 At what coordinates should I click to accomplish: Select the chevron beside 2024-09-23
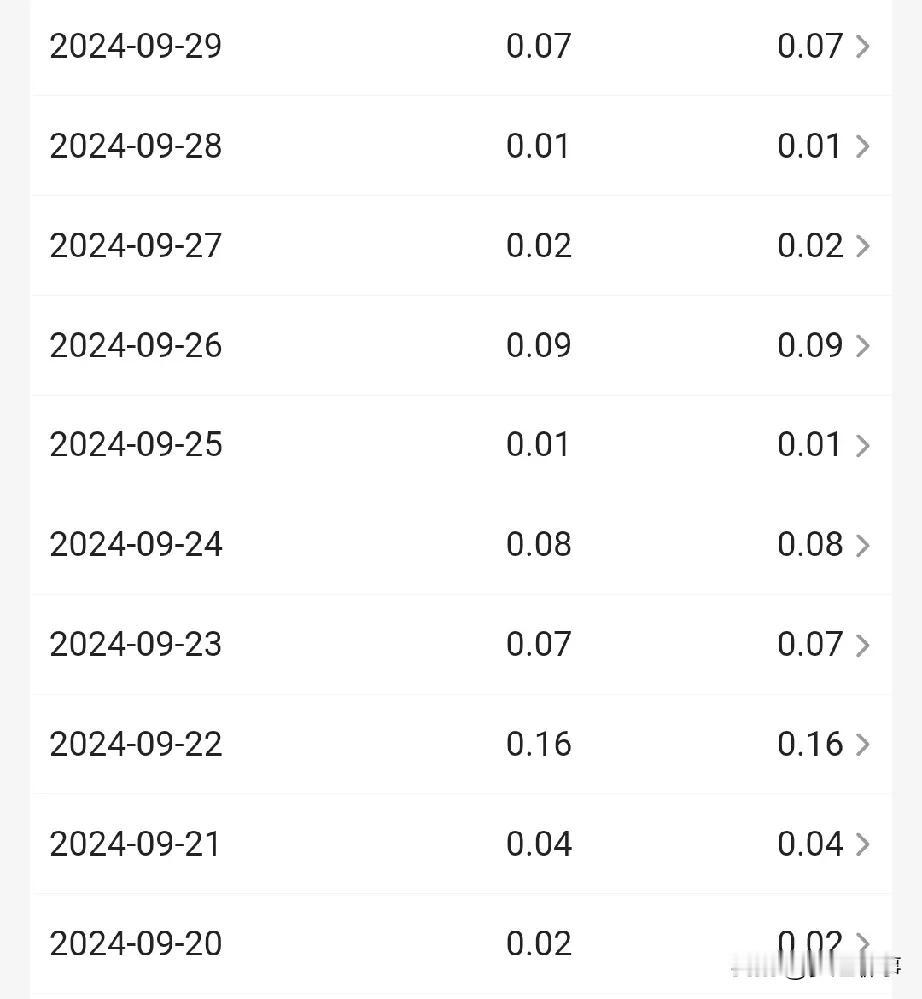862,645
